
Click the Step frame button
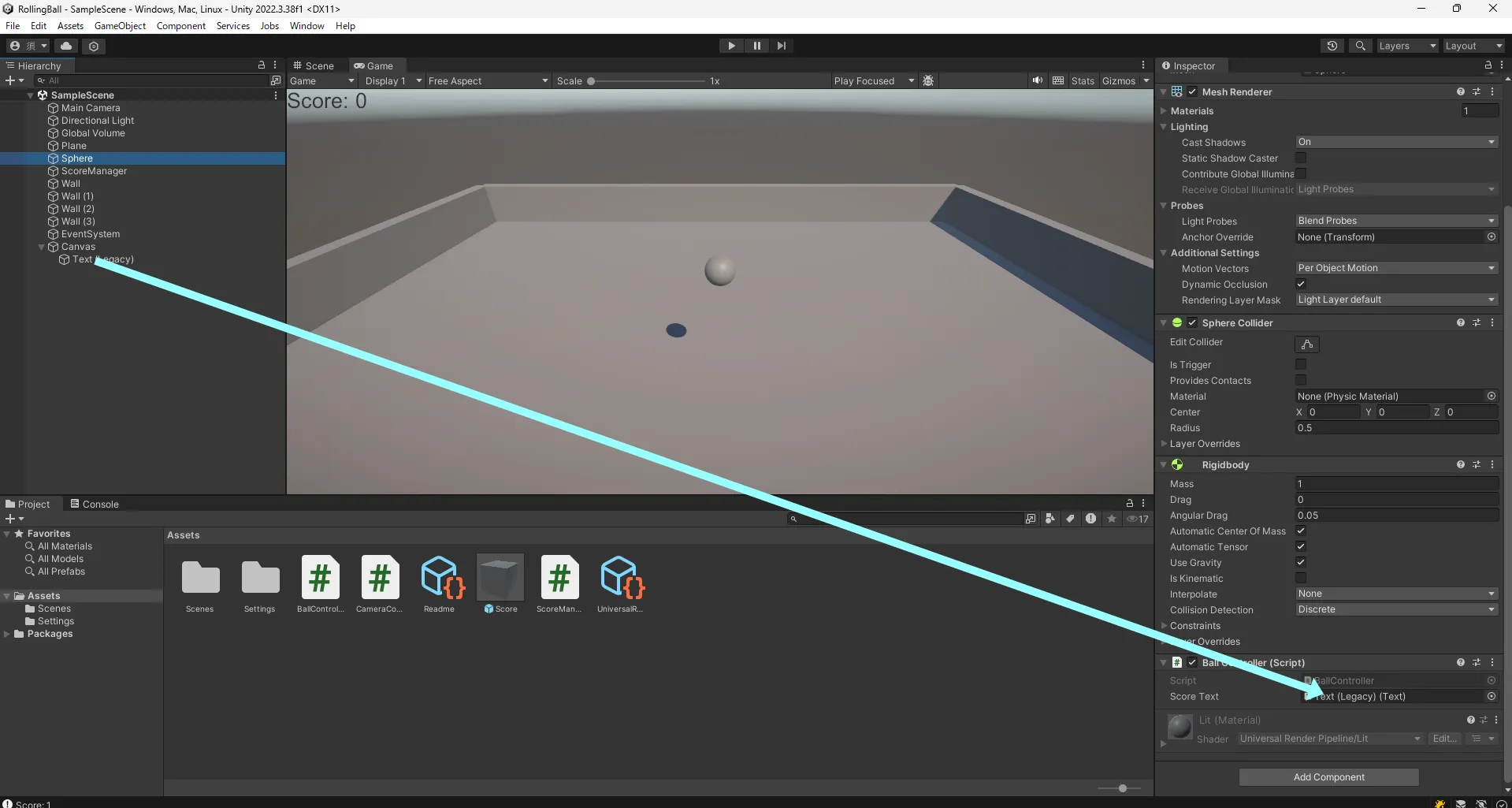click(x=781, y=46)
